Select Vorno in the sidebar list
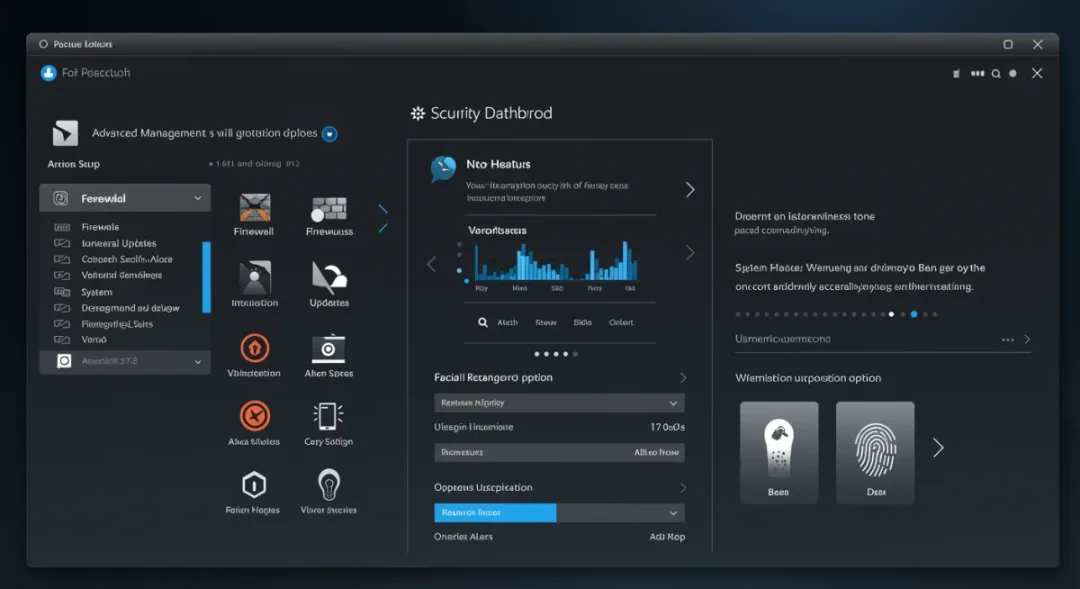Screen dimensions: 1080x589 (94, 340)
